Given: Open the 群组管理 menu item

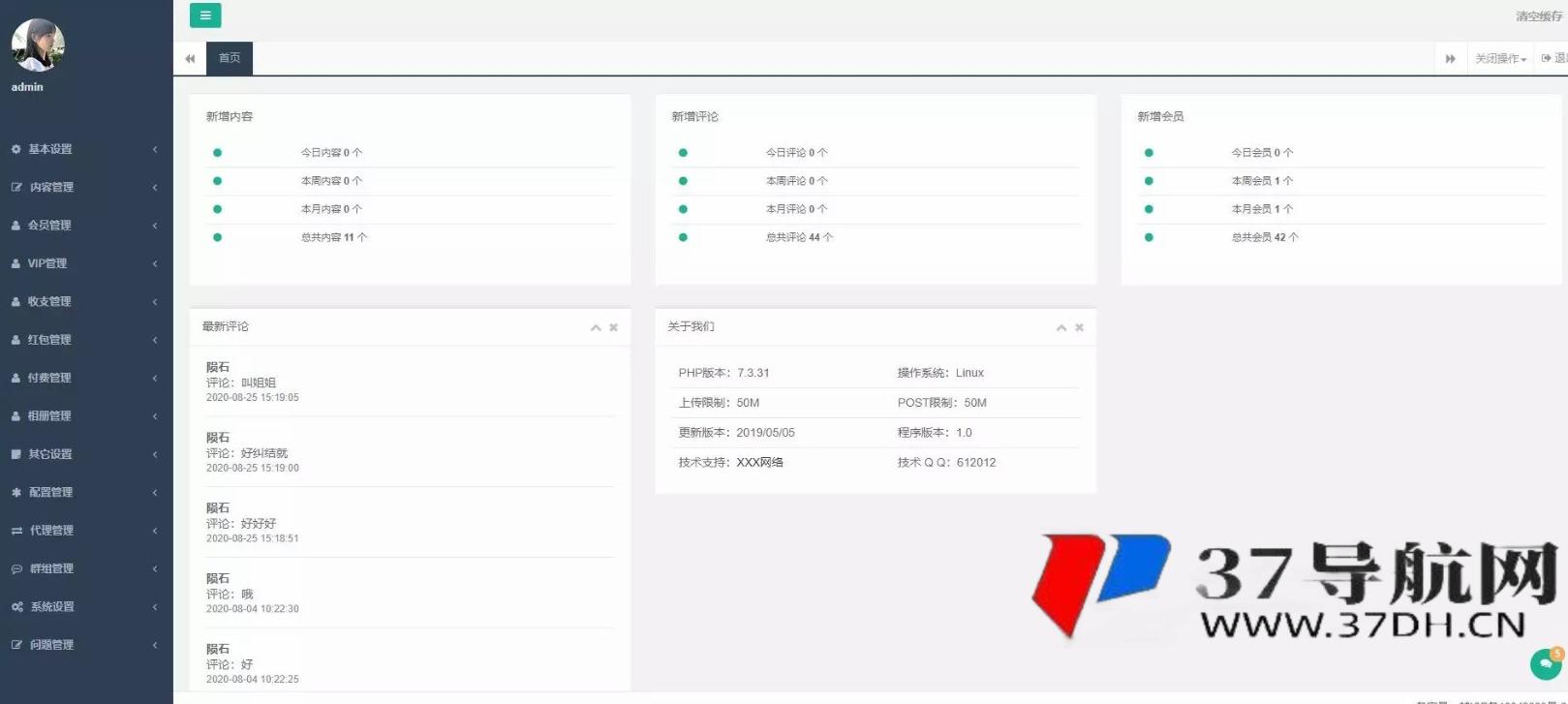Looking at the screenshot, I should (86, 569).
